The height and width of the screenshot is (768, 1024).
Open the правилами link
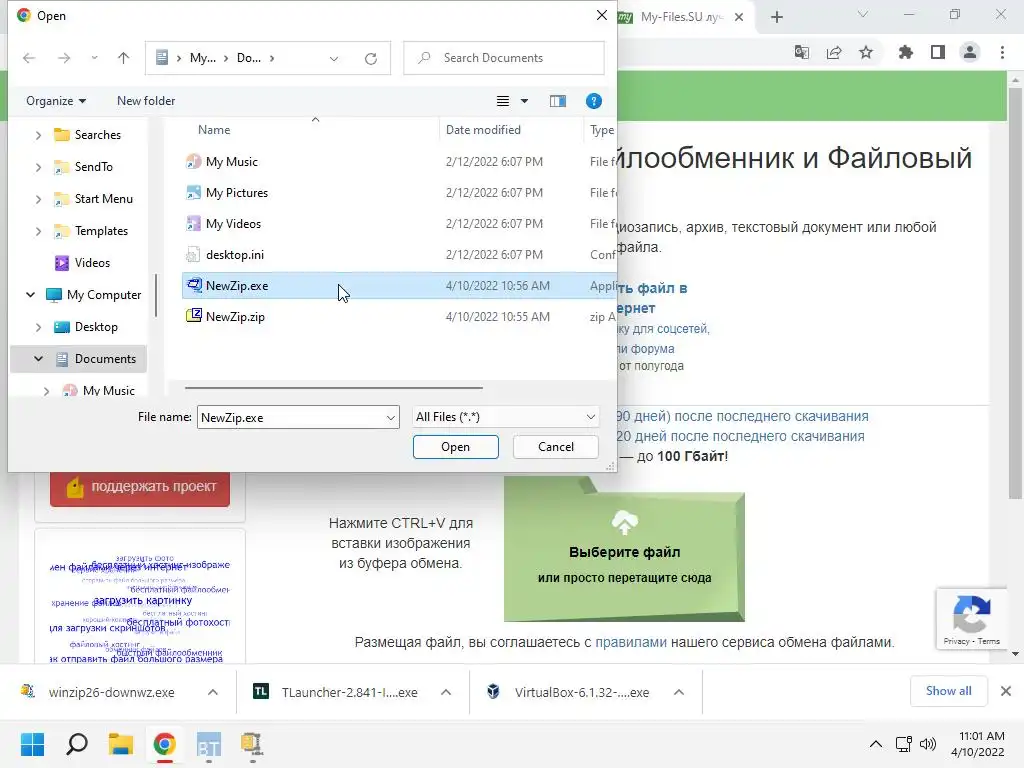(631, 642)
